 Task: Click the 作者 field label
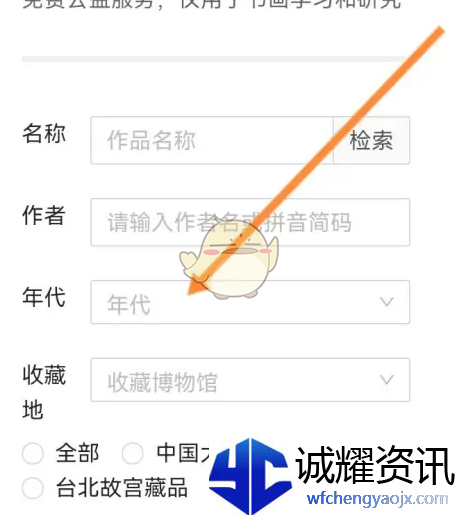coord(44,215)
